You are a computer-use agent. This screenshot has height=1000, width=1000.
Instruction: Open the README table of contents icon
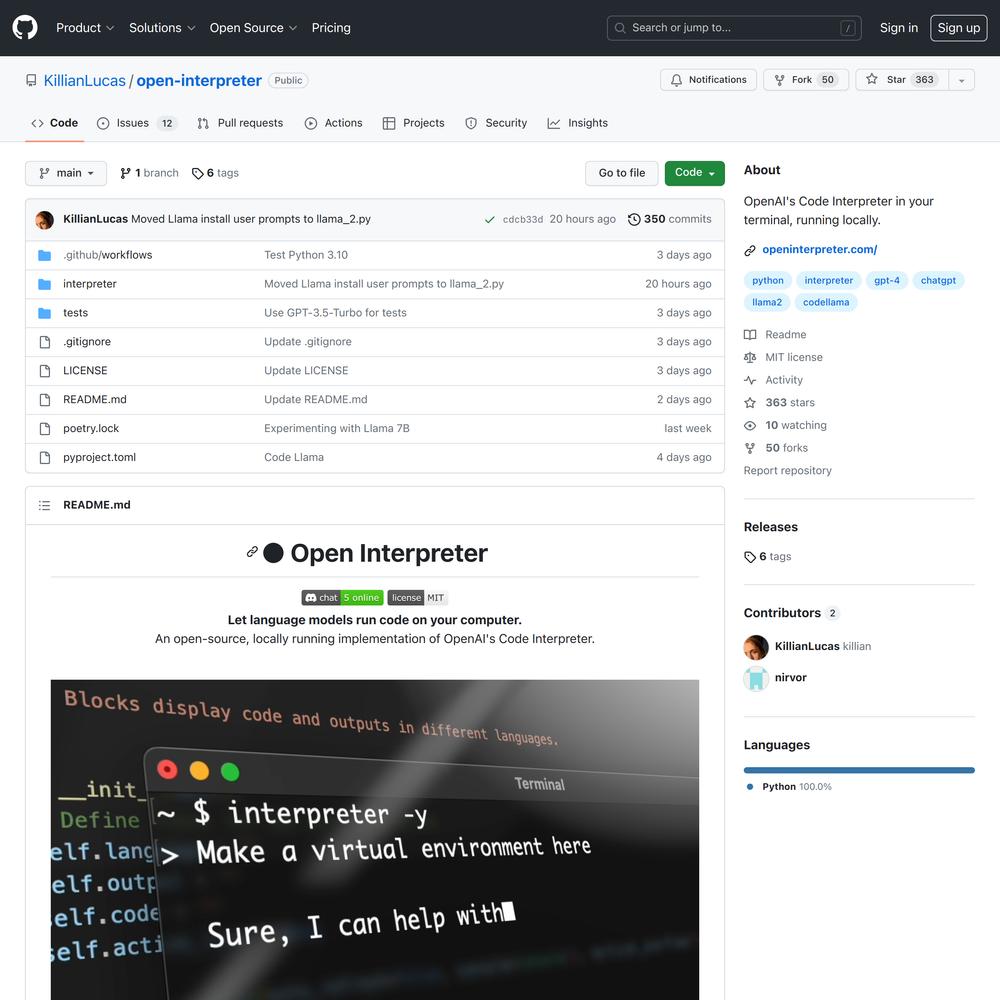44,505
